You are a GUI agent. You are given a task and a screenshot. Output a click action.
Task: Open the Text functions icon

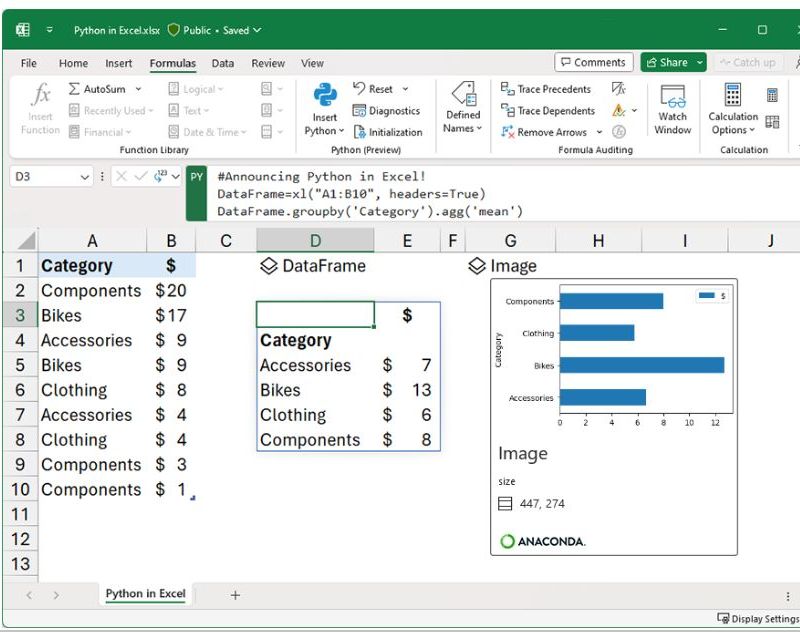(173, 110)
